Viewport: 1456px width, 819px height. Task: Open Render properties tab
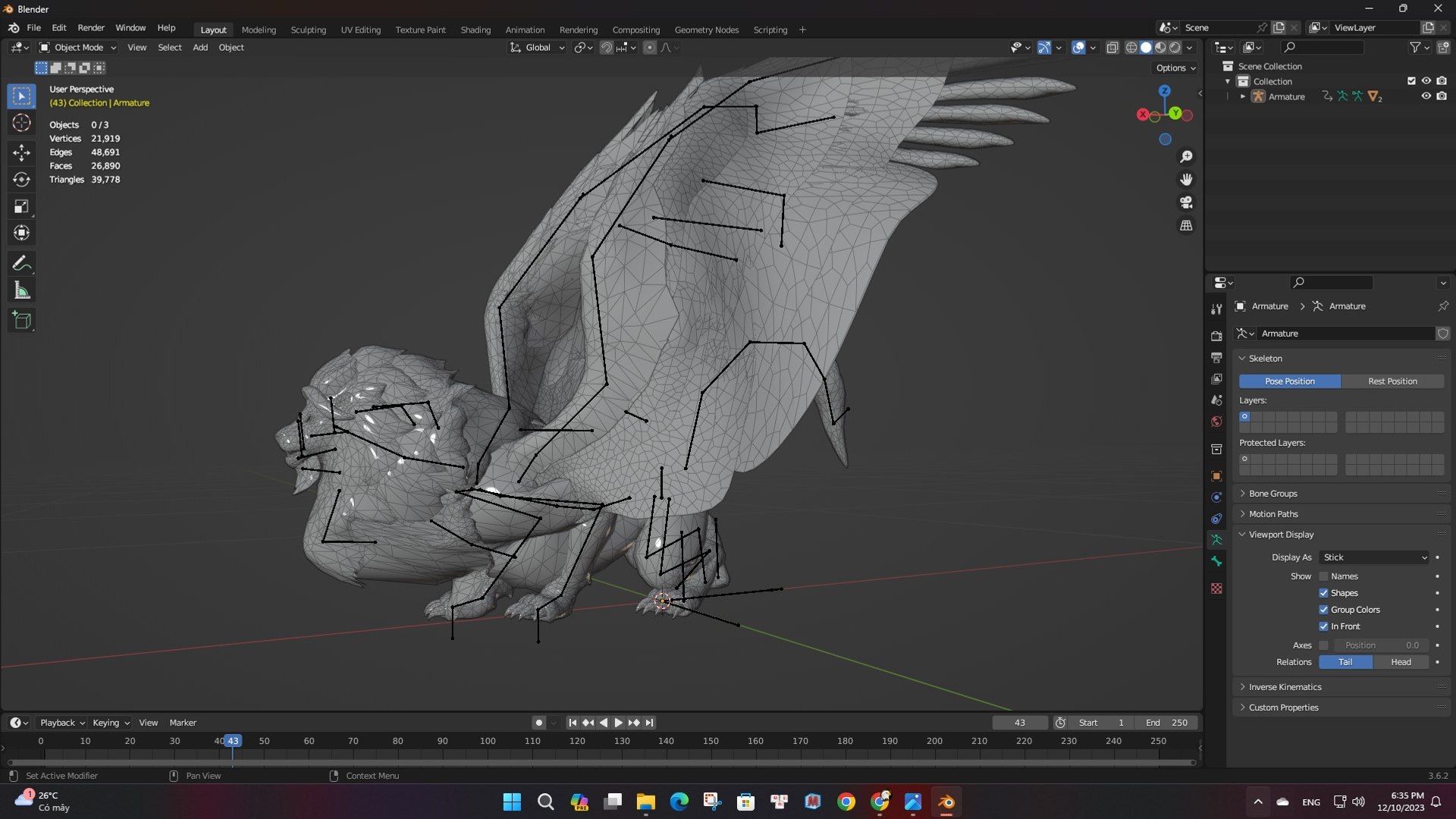click(x=1216, y=336)
